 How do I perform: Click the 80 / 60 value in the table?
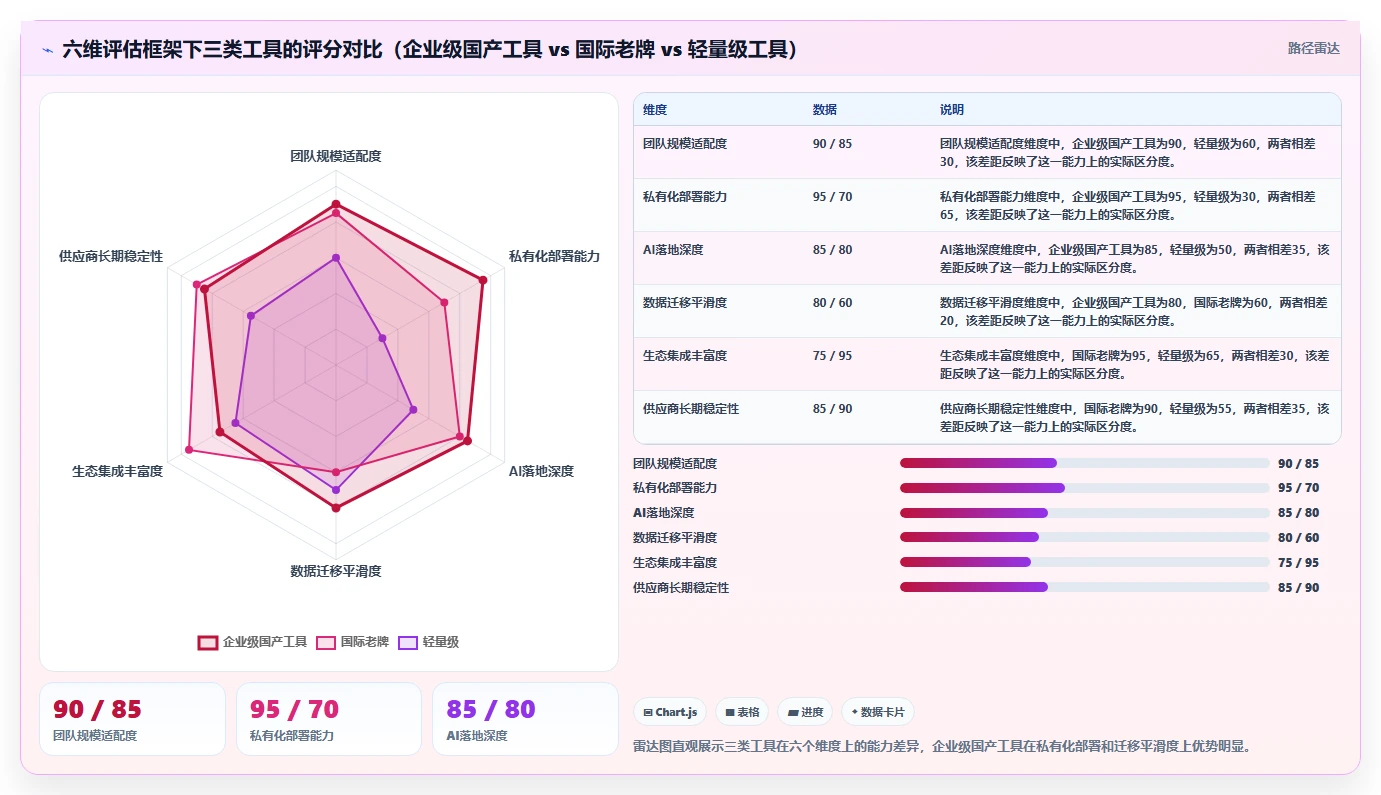[833, 303]
